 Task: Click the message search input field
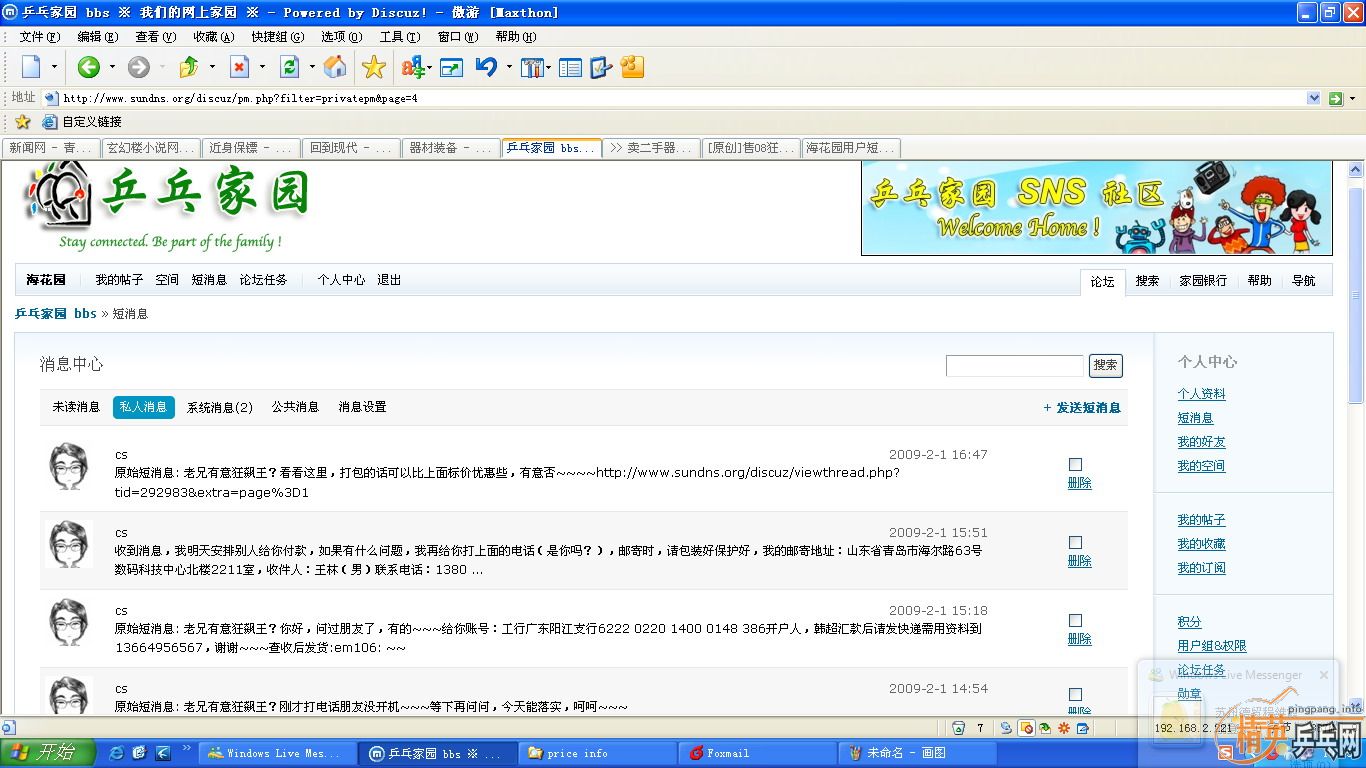[1014, 365]
